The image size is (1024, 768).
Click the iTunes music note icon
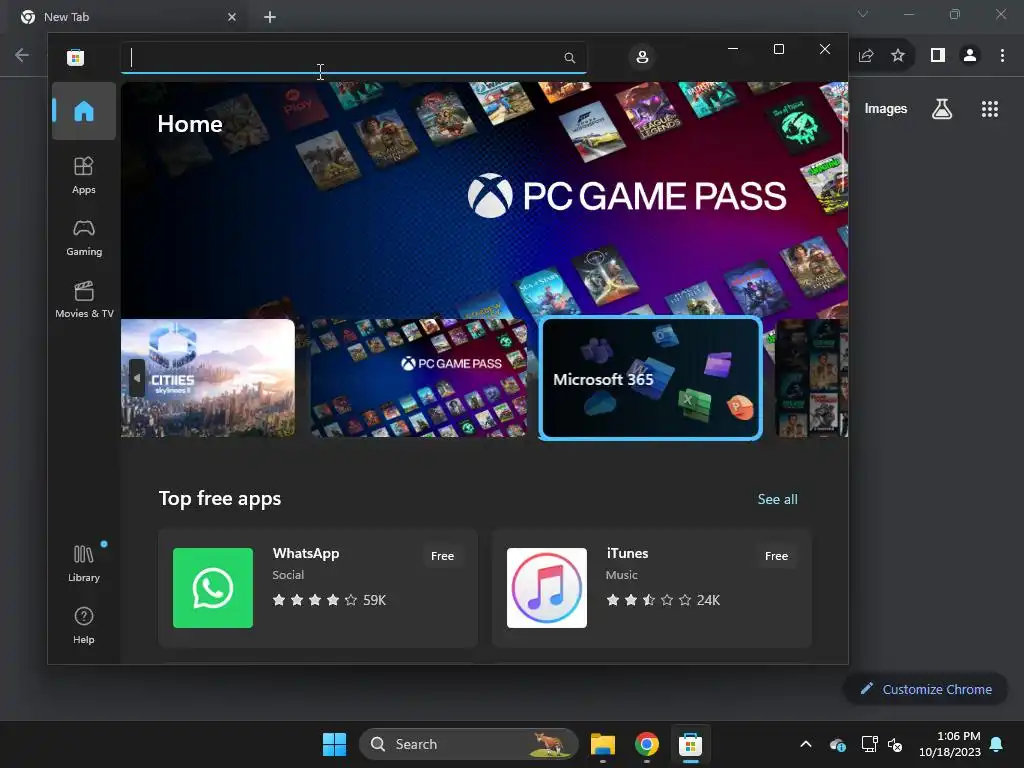[x=547, y=588]
